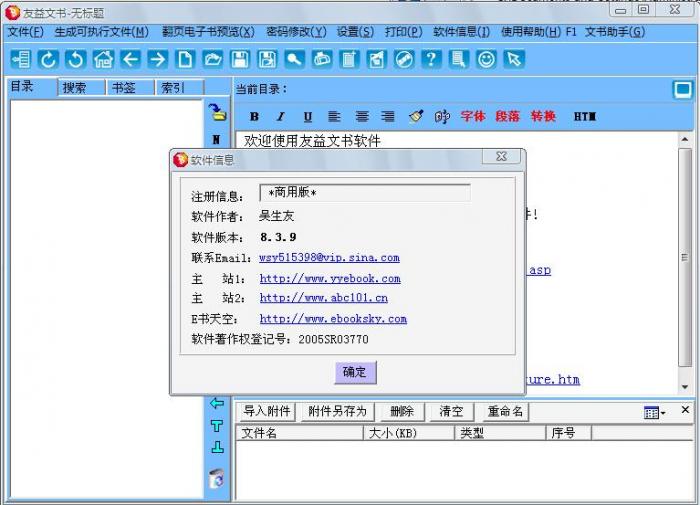Open the 设置(S) menu
700x505 pixels.
(355, 32)
